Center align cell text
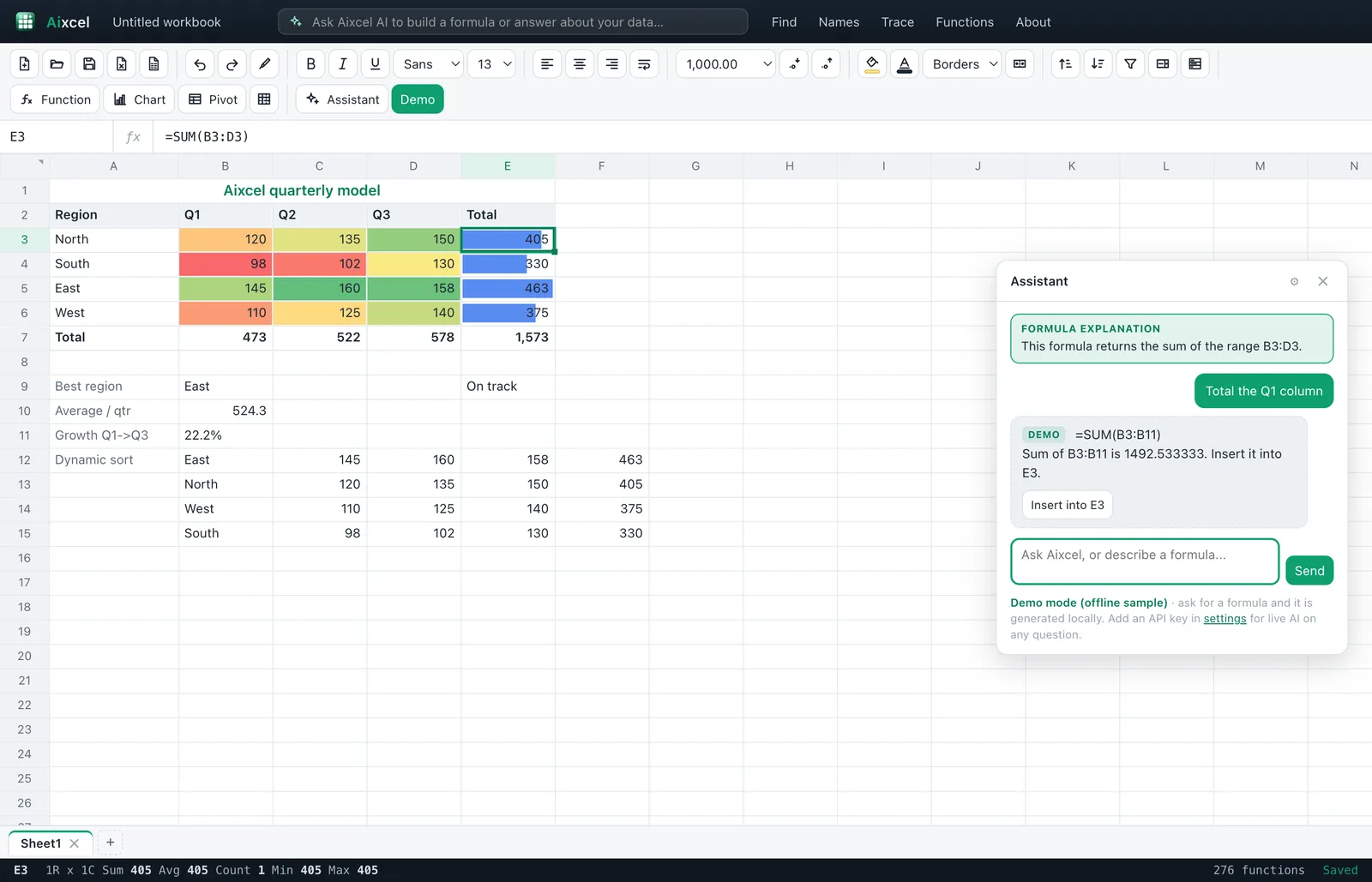The width and height of the screenshot is (1372, 882). [580, 64]
